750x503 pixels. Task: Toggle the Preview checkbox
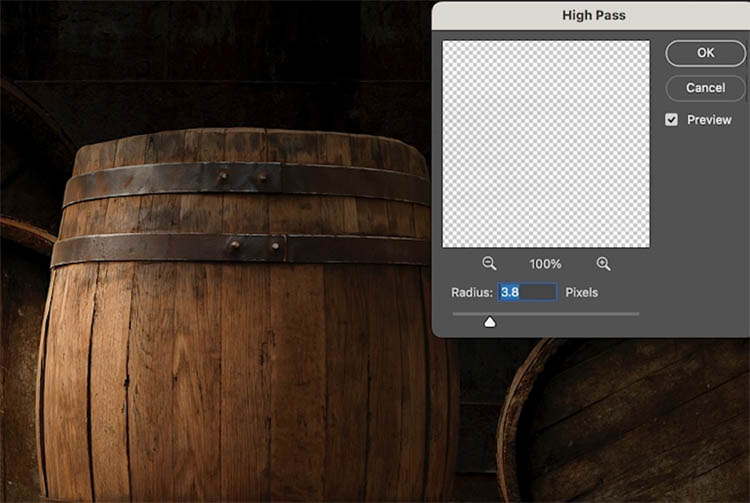point(672,120)
